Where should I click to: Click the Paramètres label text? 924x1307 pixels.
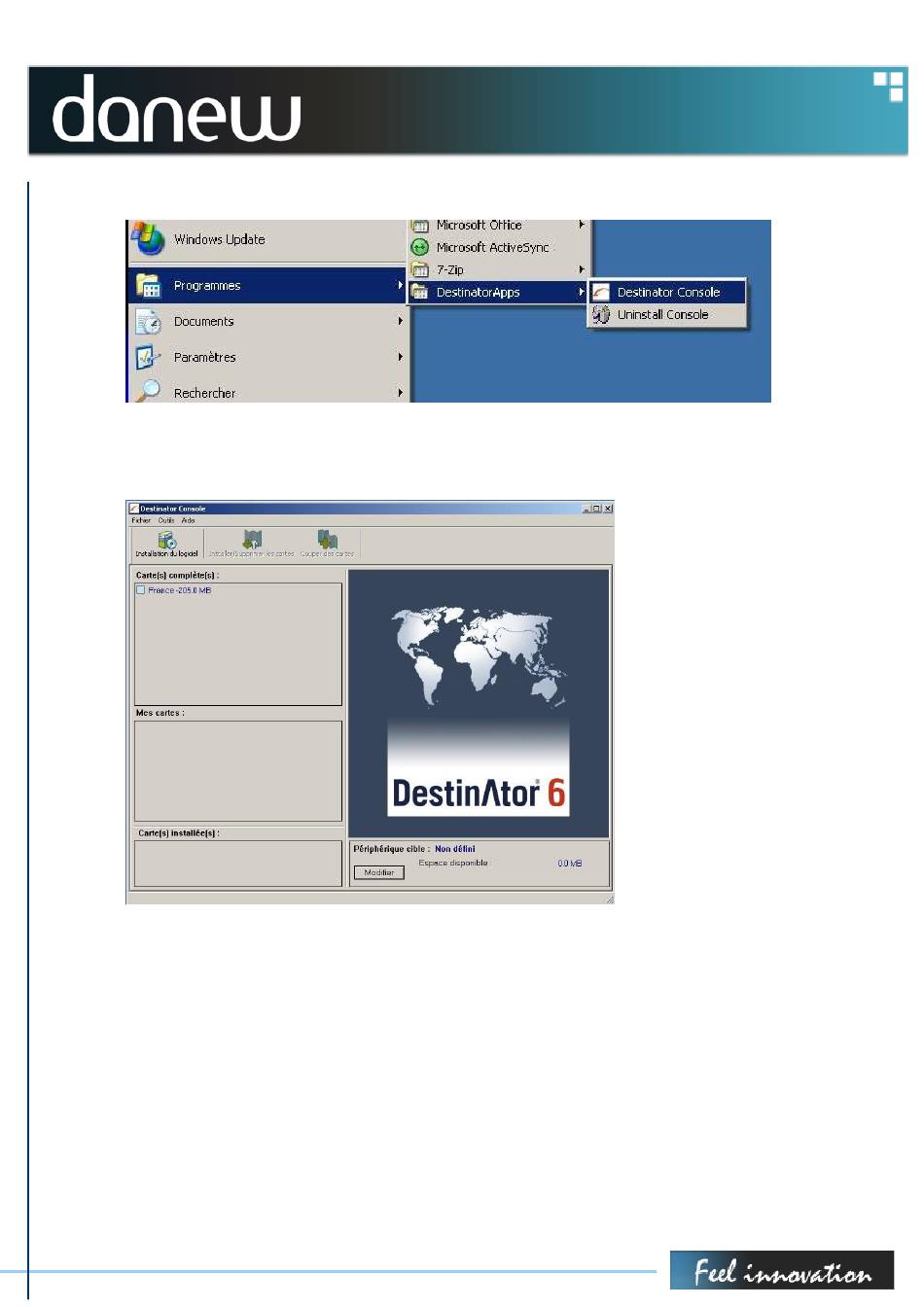coord(204,357)
